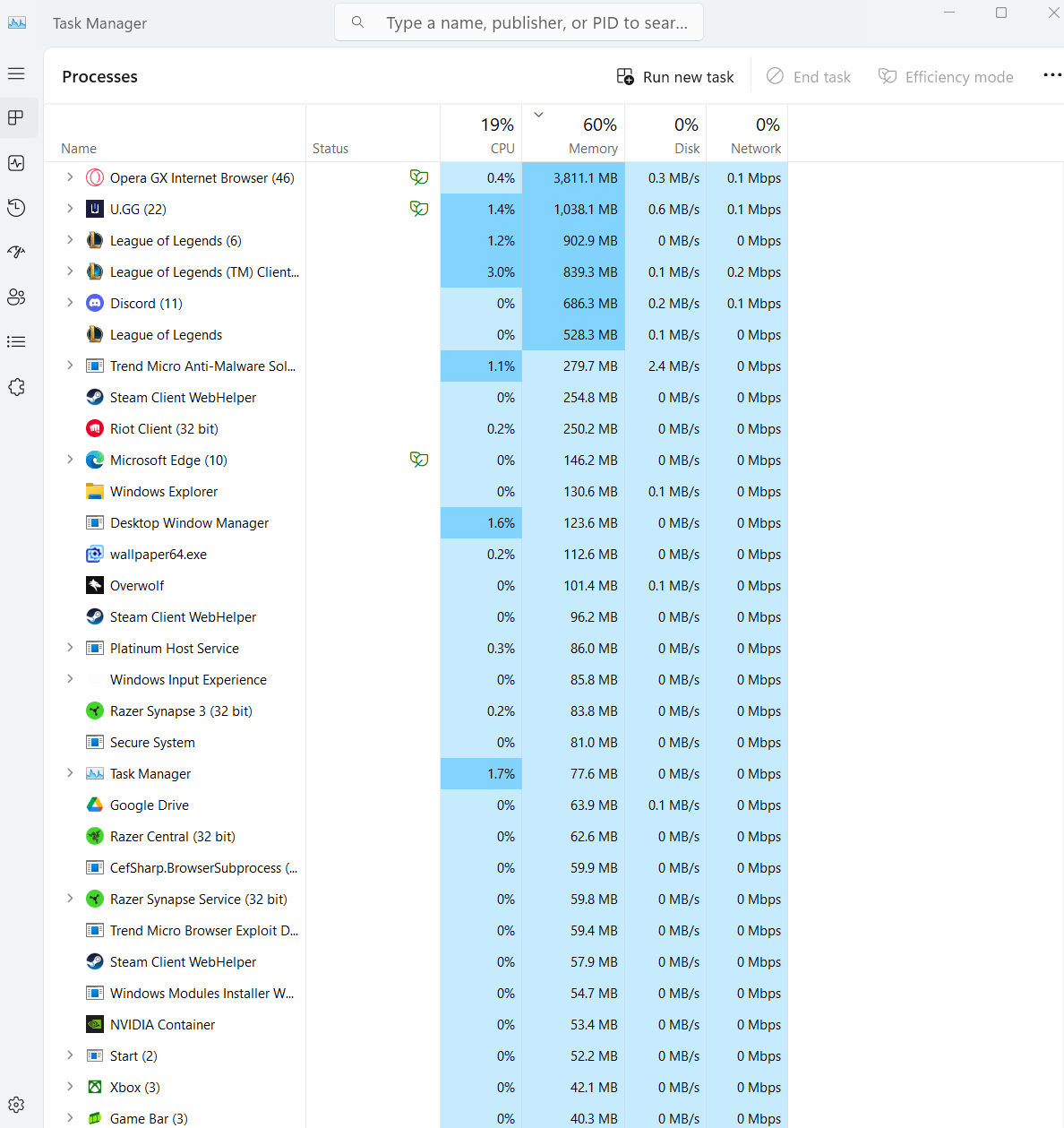This screenshot has height=1128, width=1064.
Task: Open the Processes page icon in sidebar
Action: (x=16, y=118)
